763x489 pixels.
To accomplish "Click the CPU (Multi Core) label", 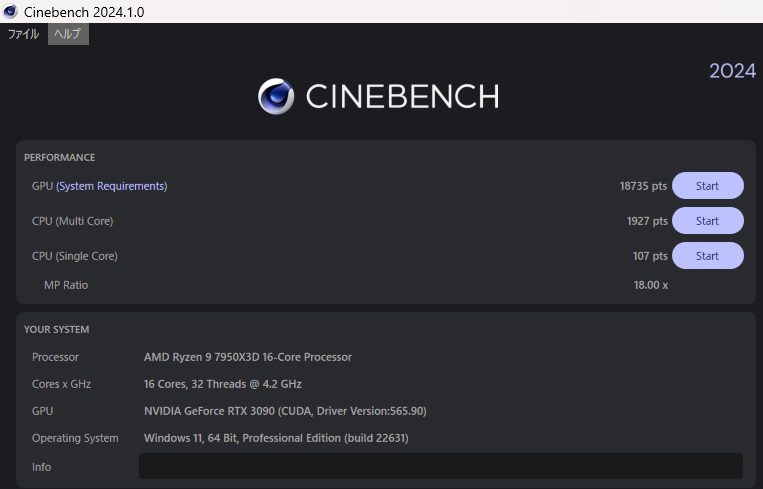I will point(73,221).
